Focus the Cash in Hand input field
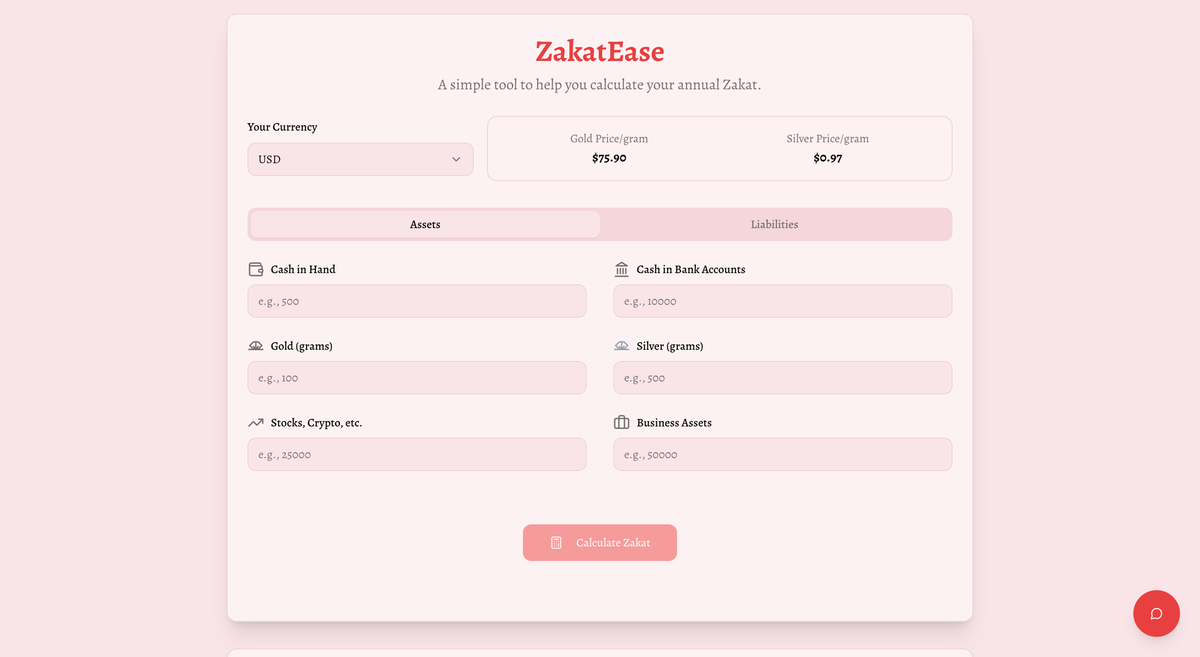This screenshot has height=657, width=1200. click(416, 300)
